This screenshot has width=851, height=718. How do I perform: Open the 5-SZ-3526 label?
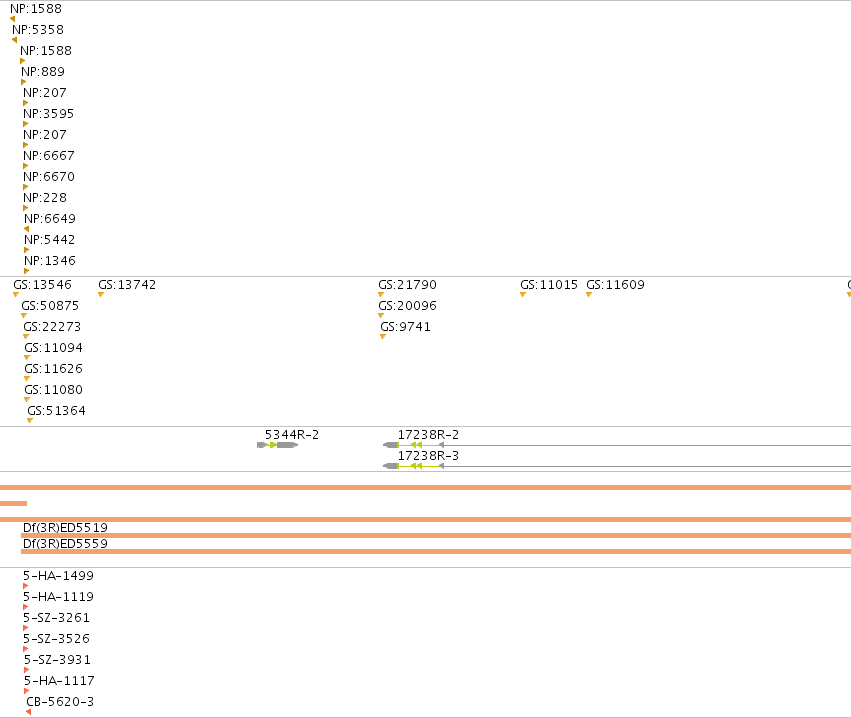56,638
